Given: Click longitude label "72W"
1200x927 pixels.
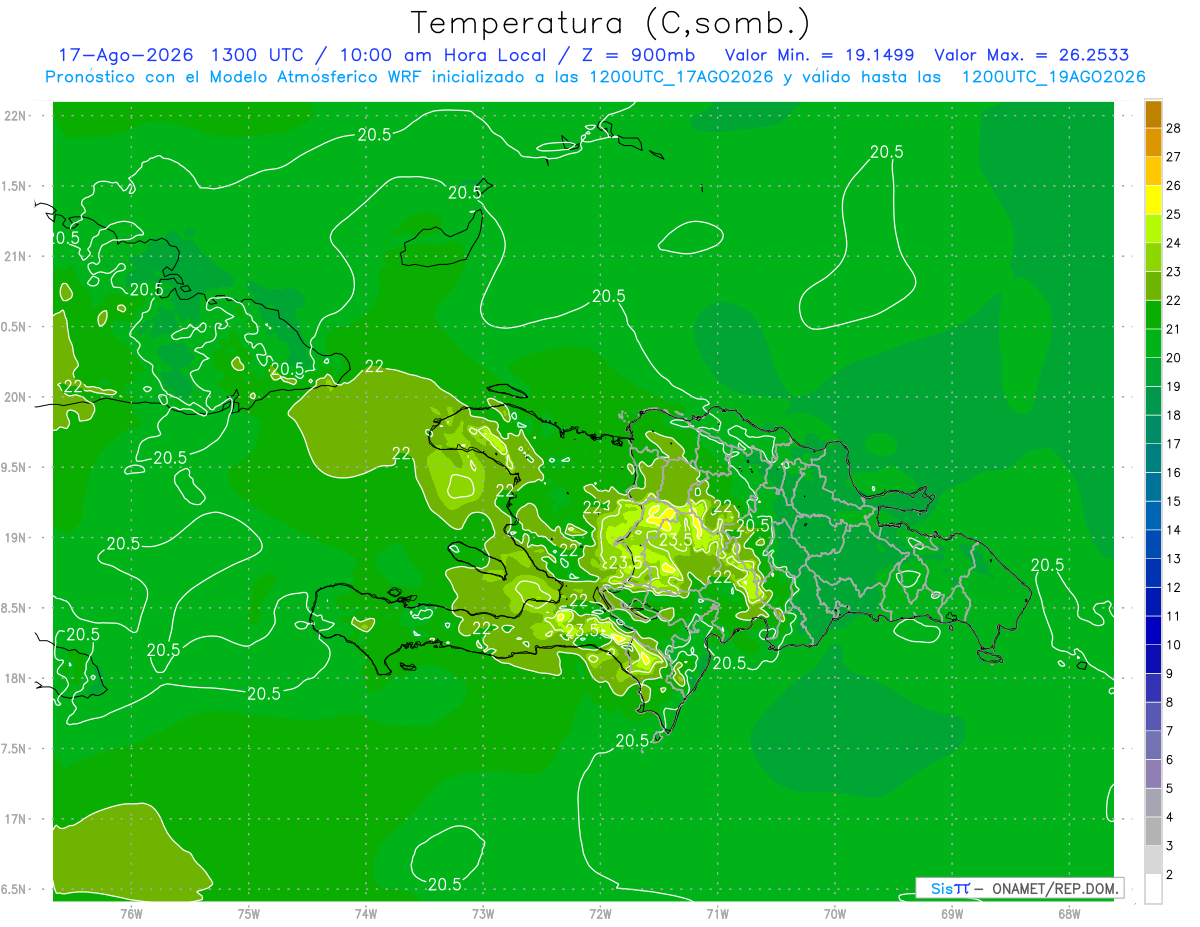Looking at the screenshot, I should (x=600, y=913).
